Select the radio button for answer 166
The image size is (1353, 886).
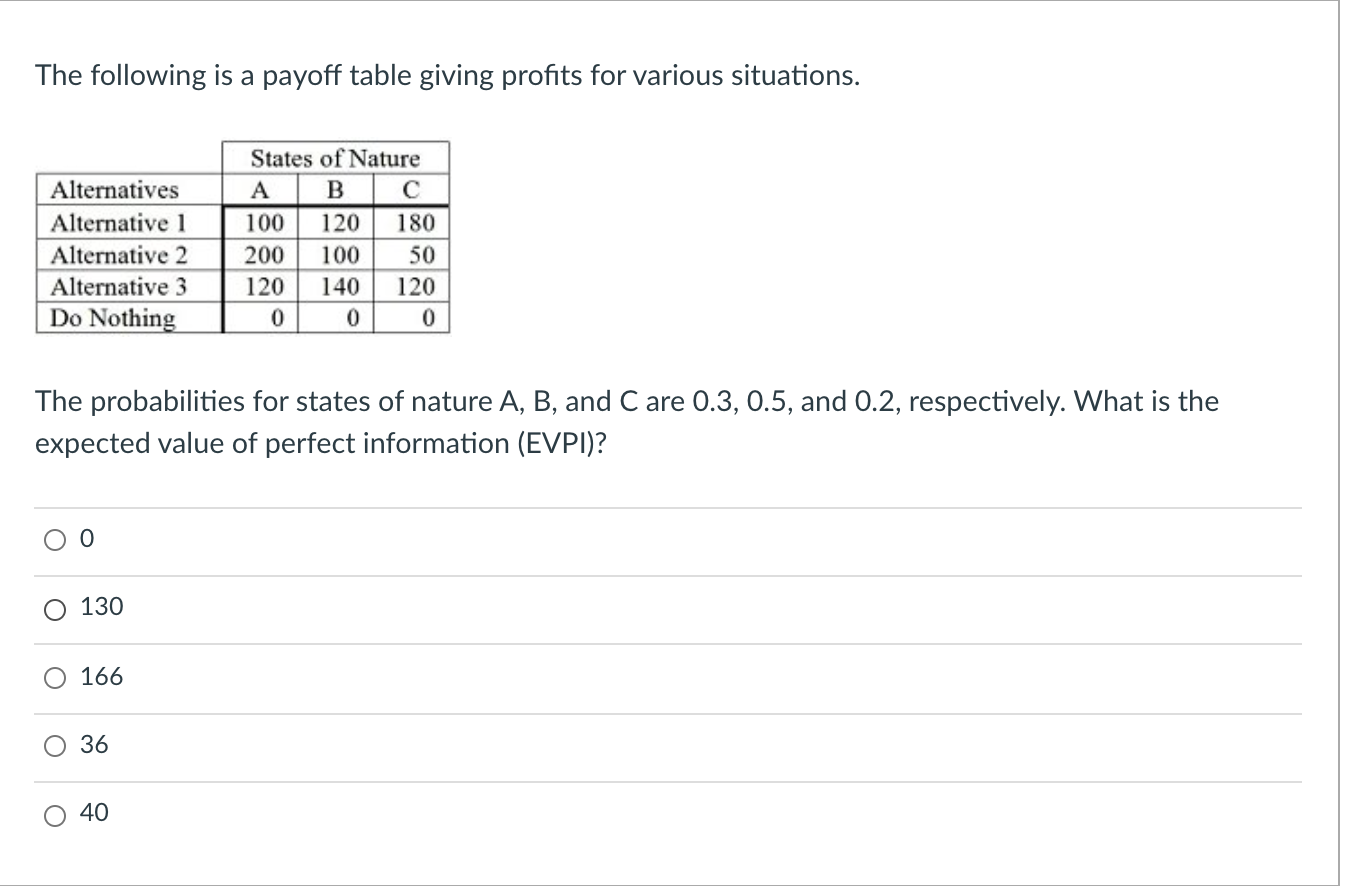pos(54,677)
